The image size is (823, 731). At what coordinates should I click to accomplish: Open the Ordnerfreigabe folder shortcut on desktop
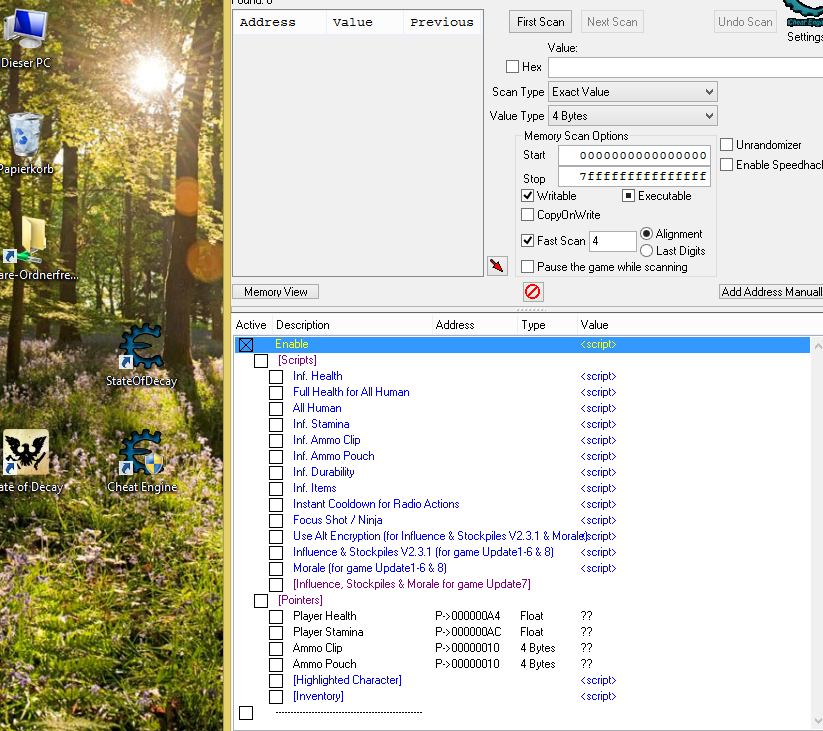click(33, 249)
